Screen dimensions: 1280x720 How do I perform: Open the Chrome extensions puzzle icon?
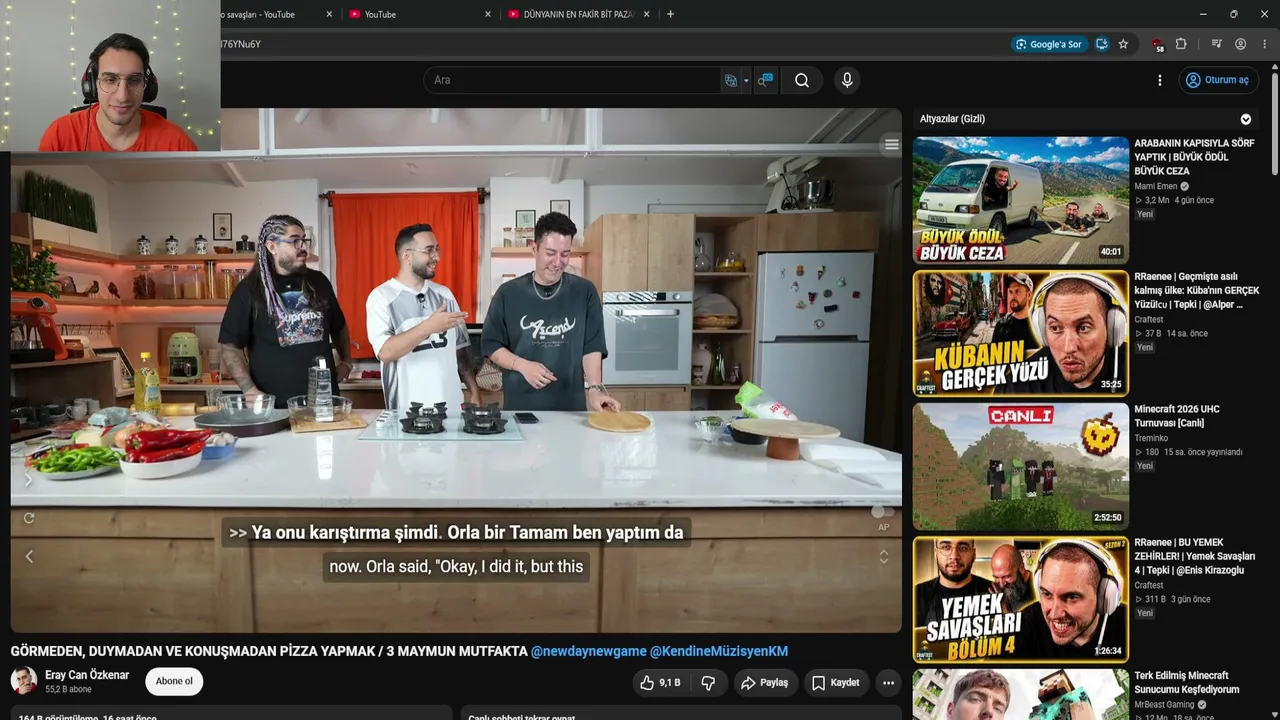click(x=1181, y=44)
